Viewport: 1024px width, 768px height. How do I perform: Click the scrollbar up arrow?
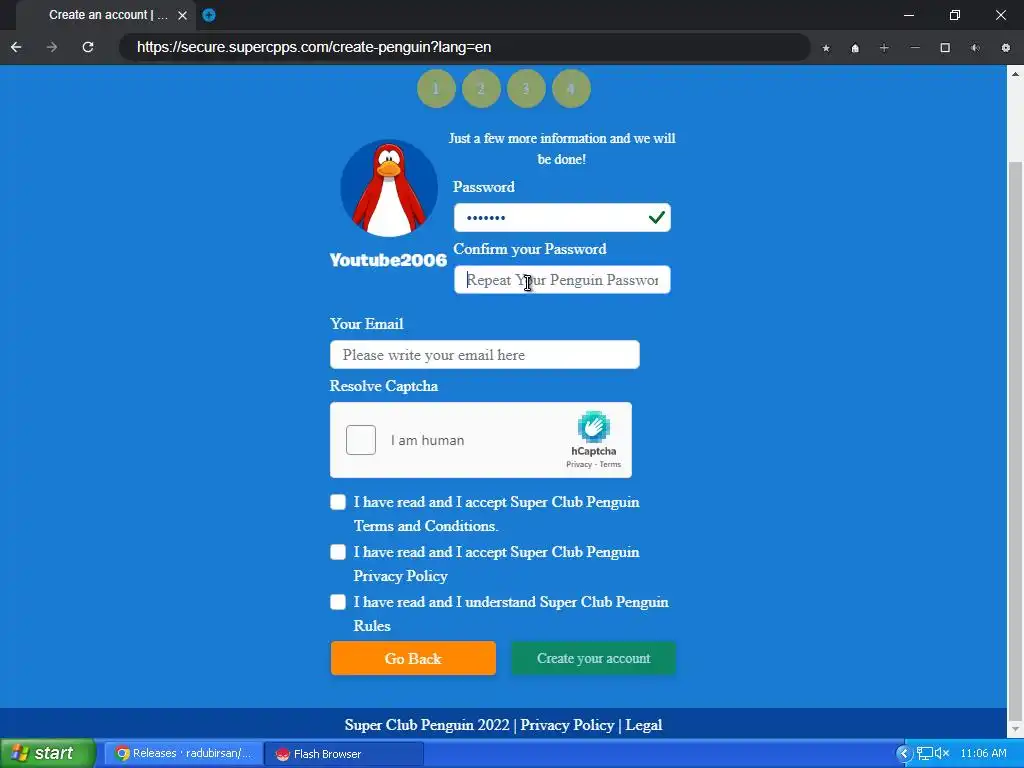pos(1016,74)
